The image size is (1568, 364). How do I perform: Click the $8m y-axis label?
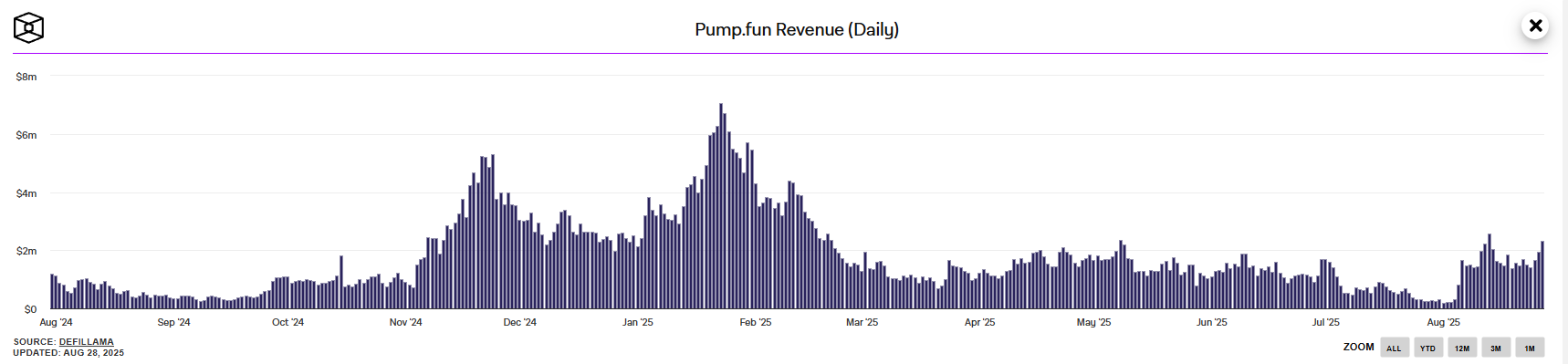26,77
